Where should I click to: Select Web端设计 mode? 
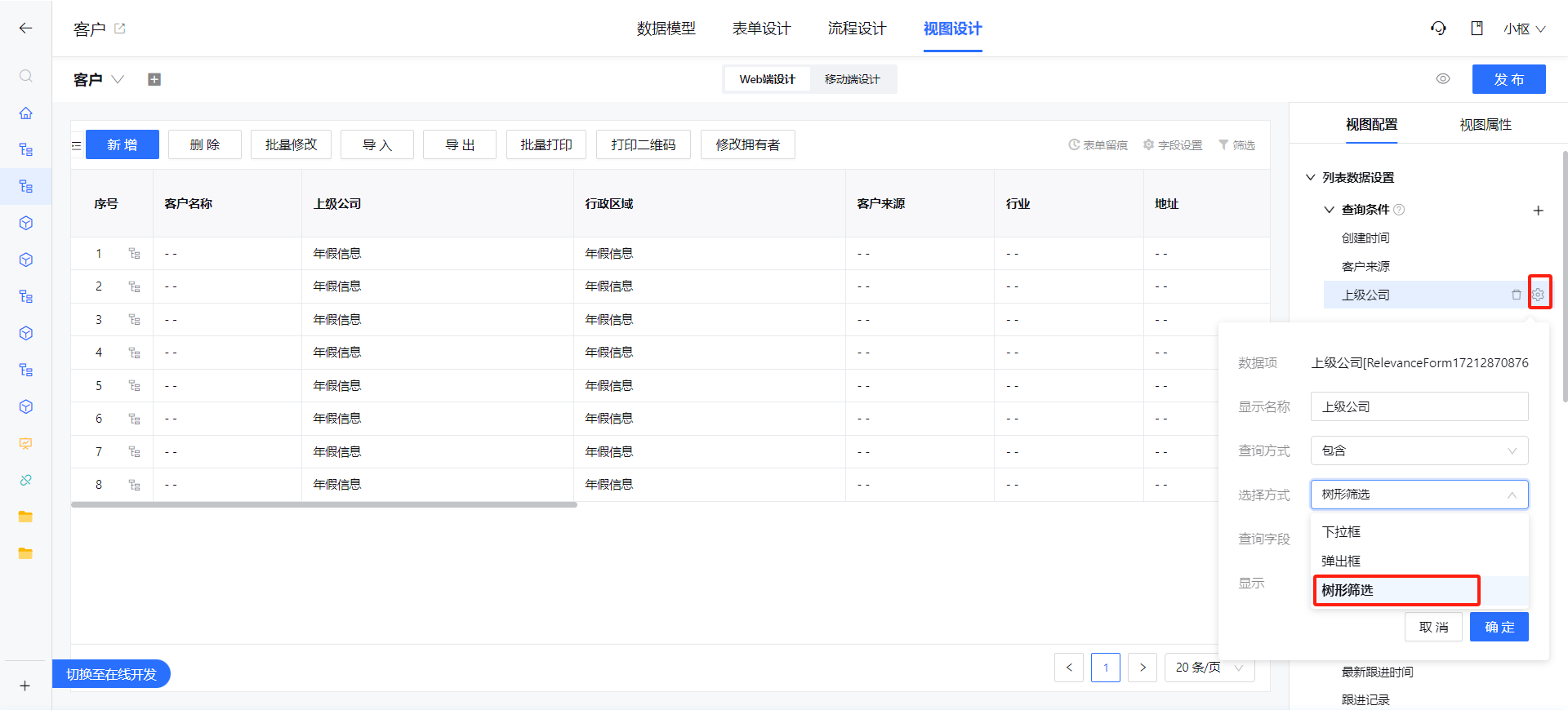click(x=768, y=79)
